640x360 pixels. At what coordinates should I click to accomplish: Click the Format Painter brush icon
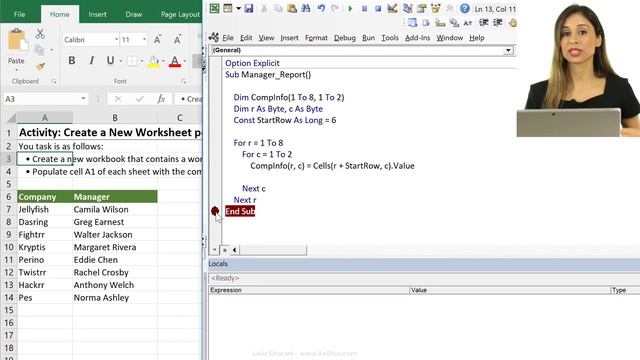coord(40,67)
